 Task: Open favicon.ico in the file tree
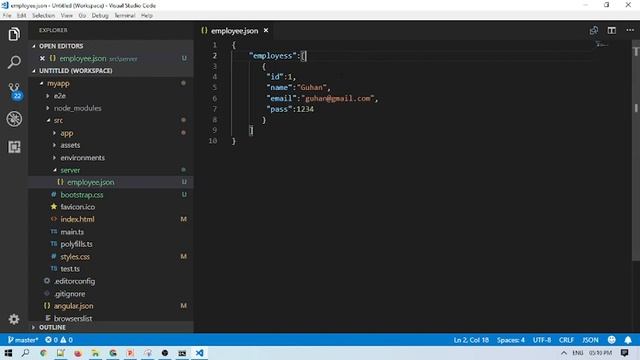click(x=78, y=207)
